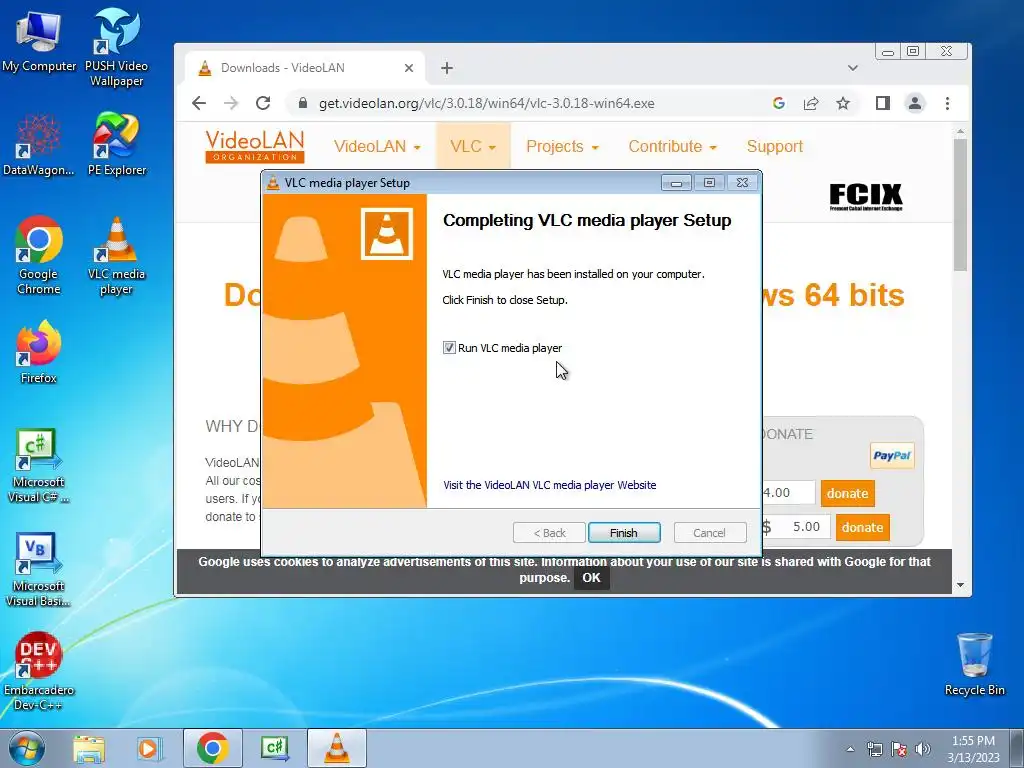Click donate button beside 4.00 field

coord(847,494)
